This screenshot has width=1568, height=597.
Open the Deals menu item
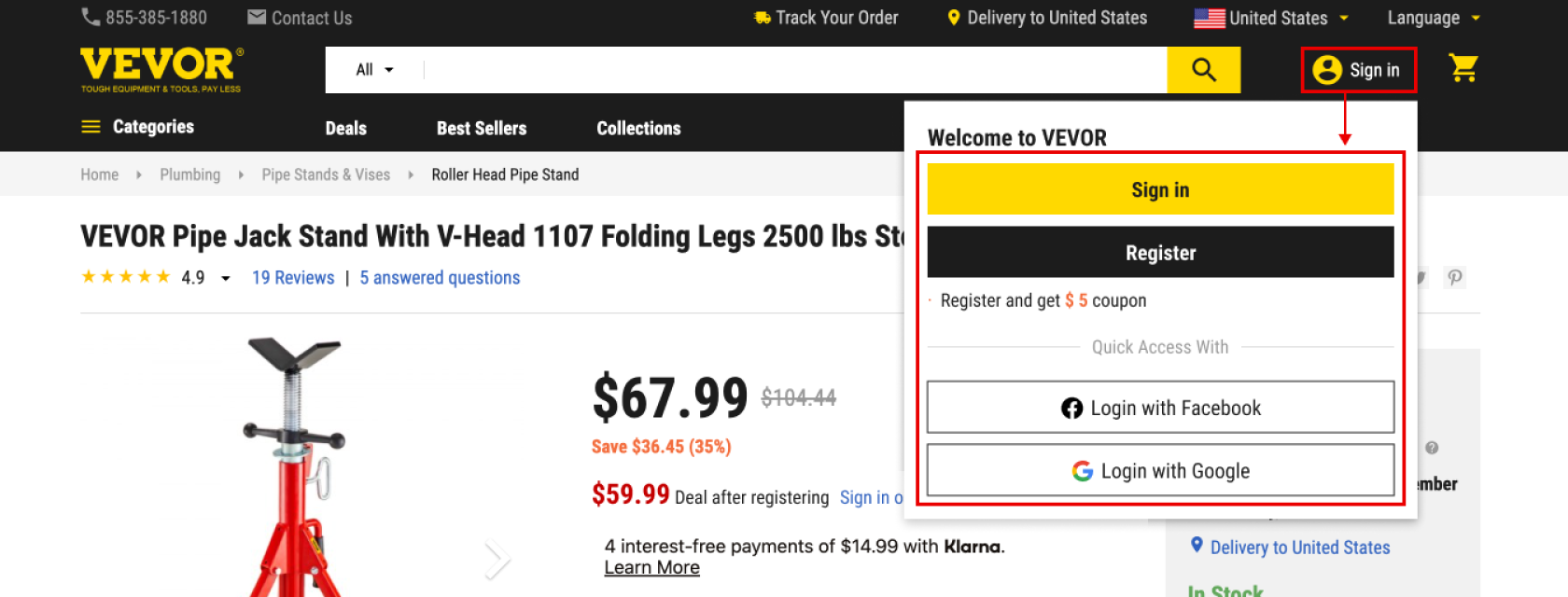tap(345, 128)
